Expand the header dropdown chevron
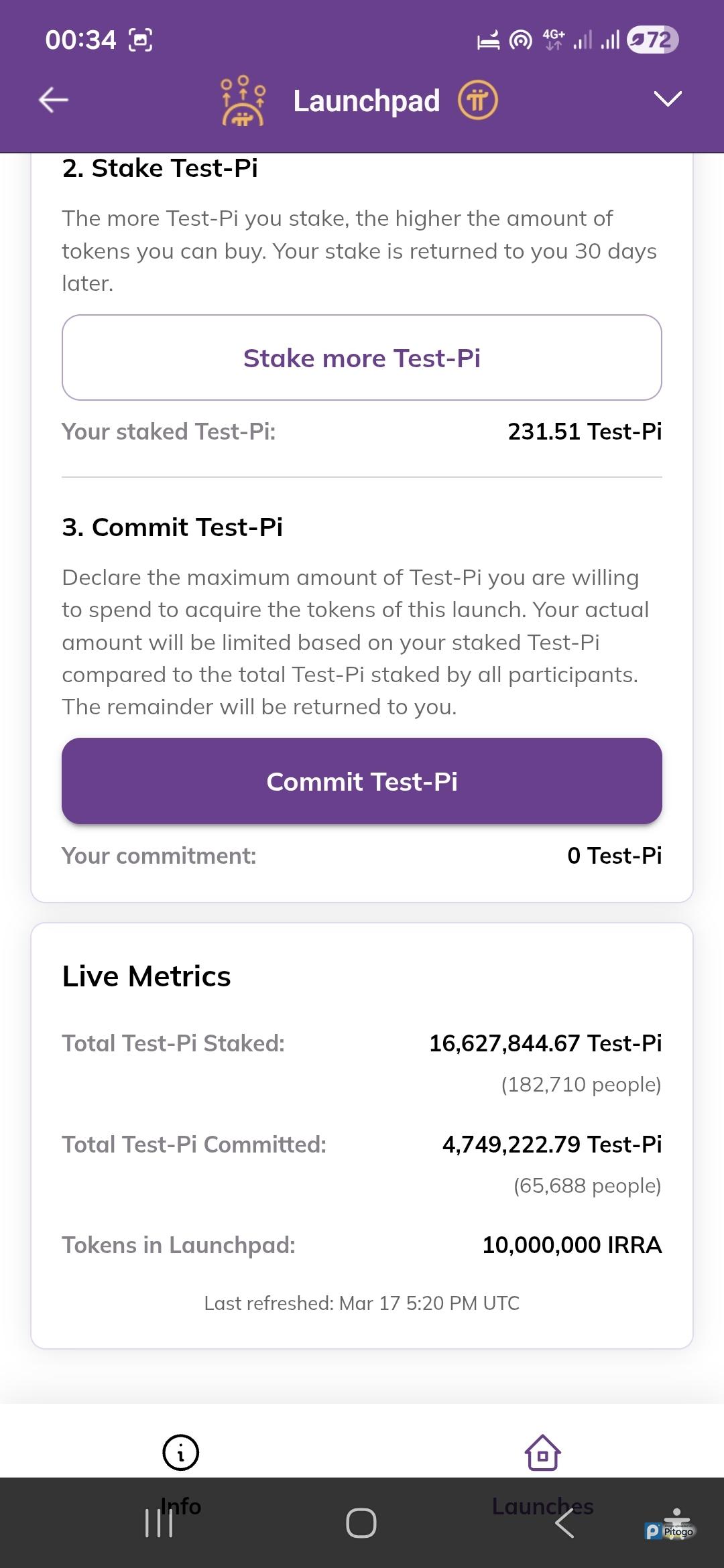 [668, 99]
